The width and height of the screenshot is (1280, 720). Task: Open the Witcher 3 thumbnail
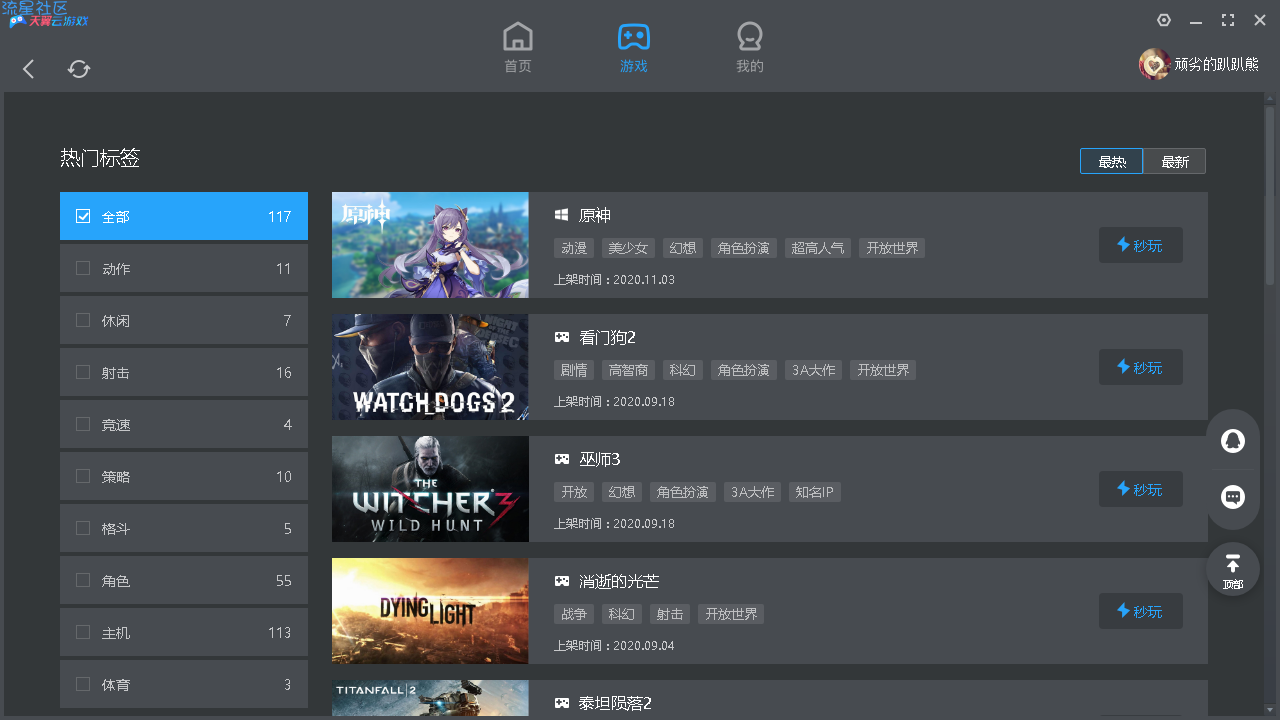[x=430, y=489]
